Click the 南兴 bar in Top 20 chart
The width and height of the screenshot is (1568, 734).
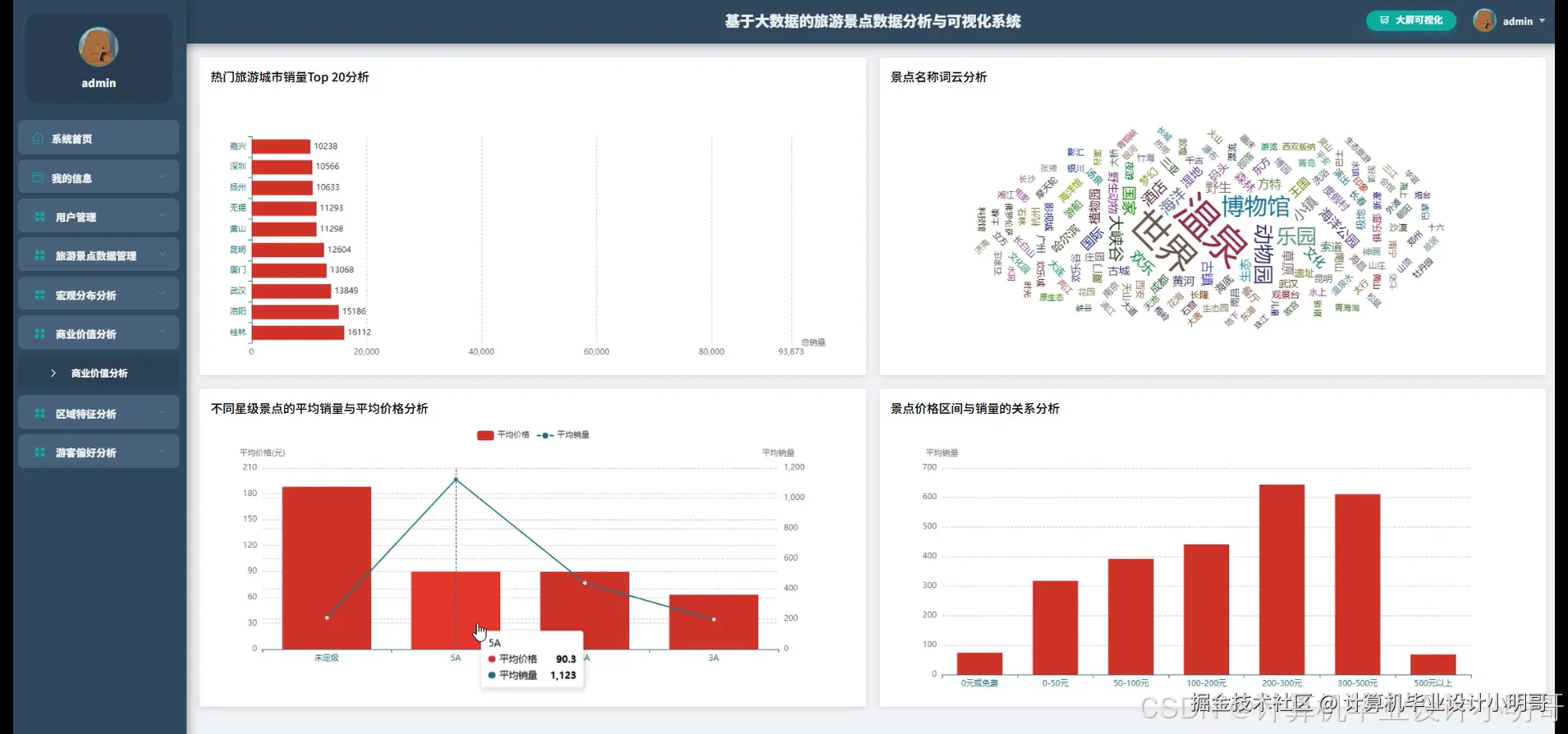[x=281, y=146]
